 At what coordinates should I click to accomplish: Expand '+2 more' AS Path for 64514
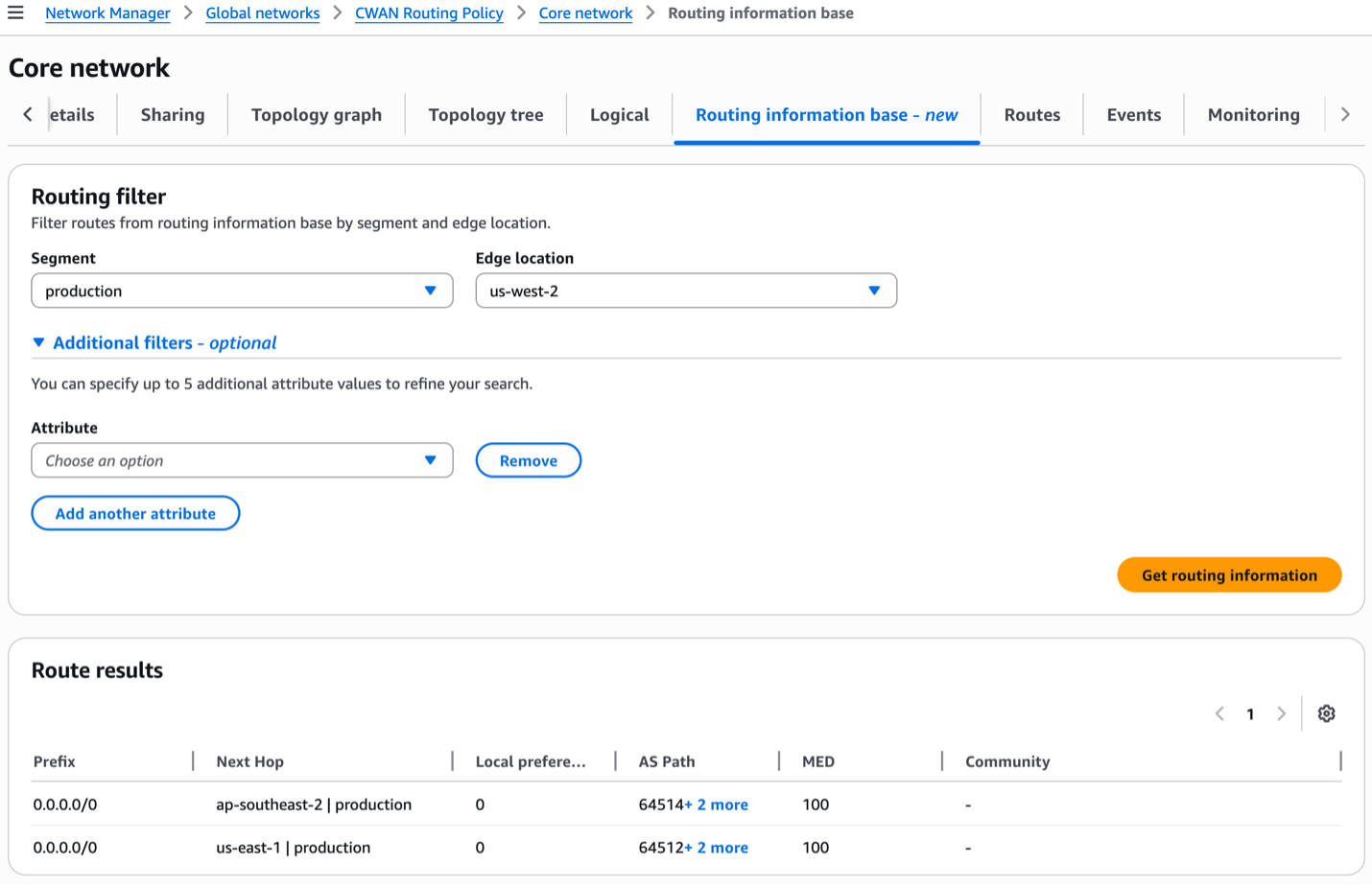(x=718, y=805)
